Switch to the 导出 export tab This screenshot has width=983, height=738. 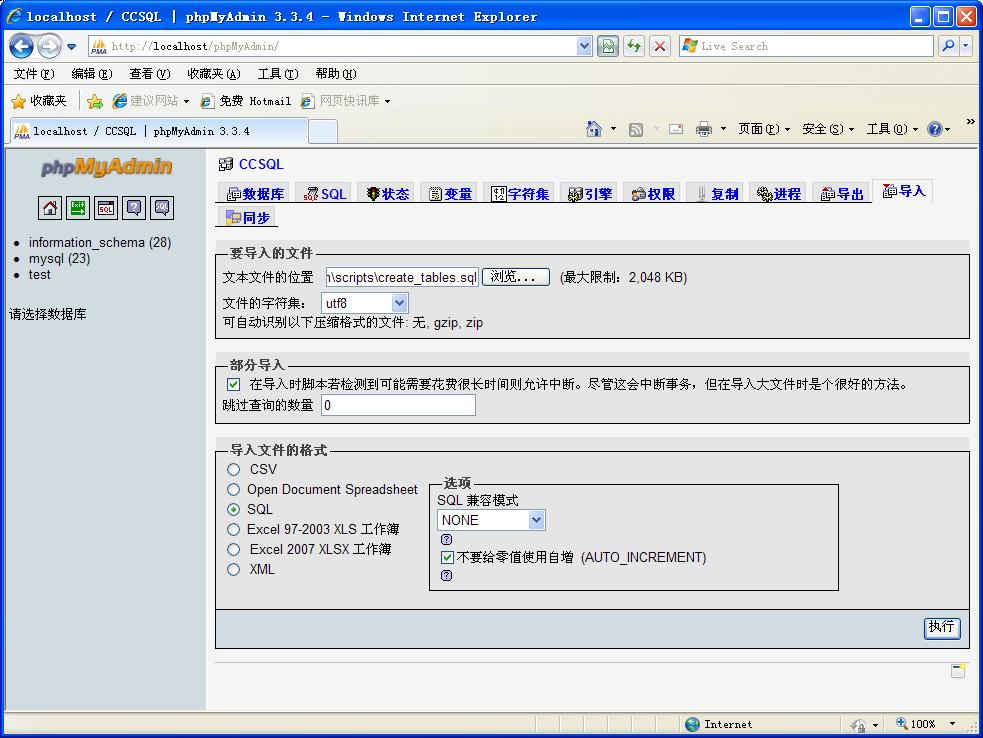[842, 194]
